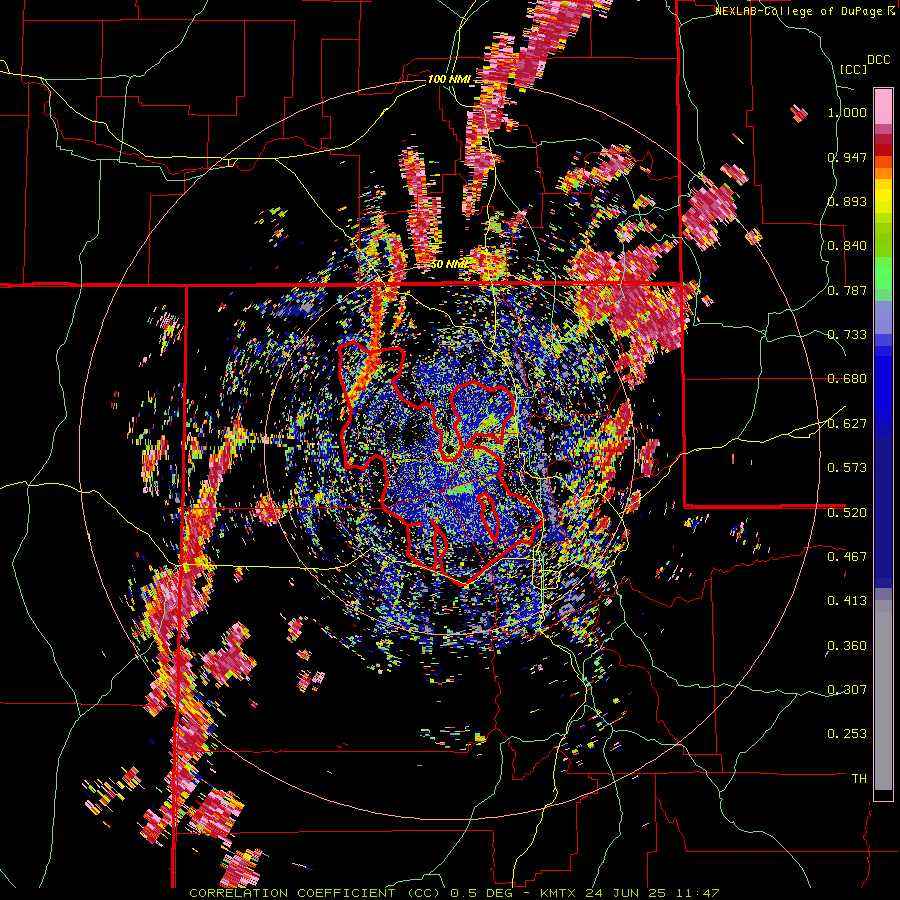Click the Correlation Coefficient KMTX caption at bottom

pyautogui.click(x=454, y=893)
